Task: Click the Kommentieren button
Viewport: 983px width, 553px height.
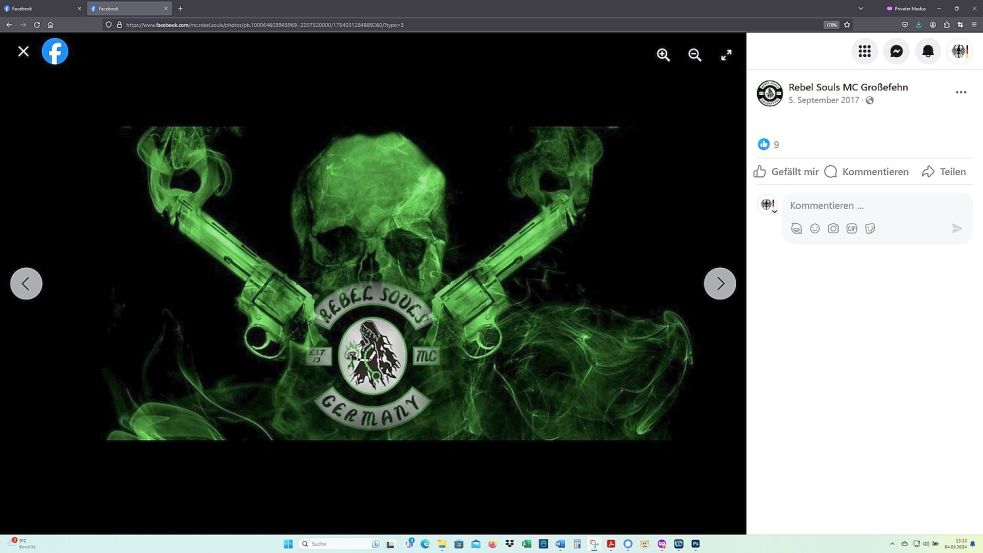Action: click(866, 171)
